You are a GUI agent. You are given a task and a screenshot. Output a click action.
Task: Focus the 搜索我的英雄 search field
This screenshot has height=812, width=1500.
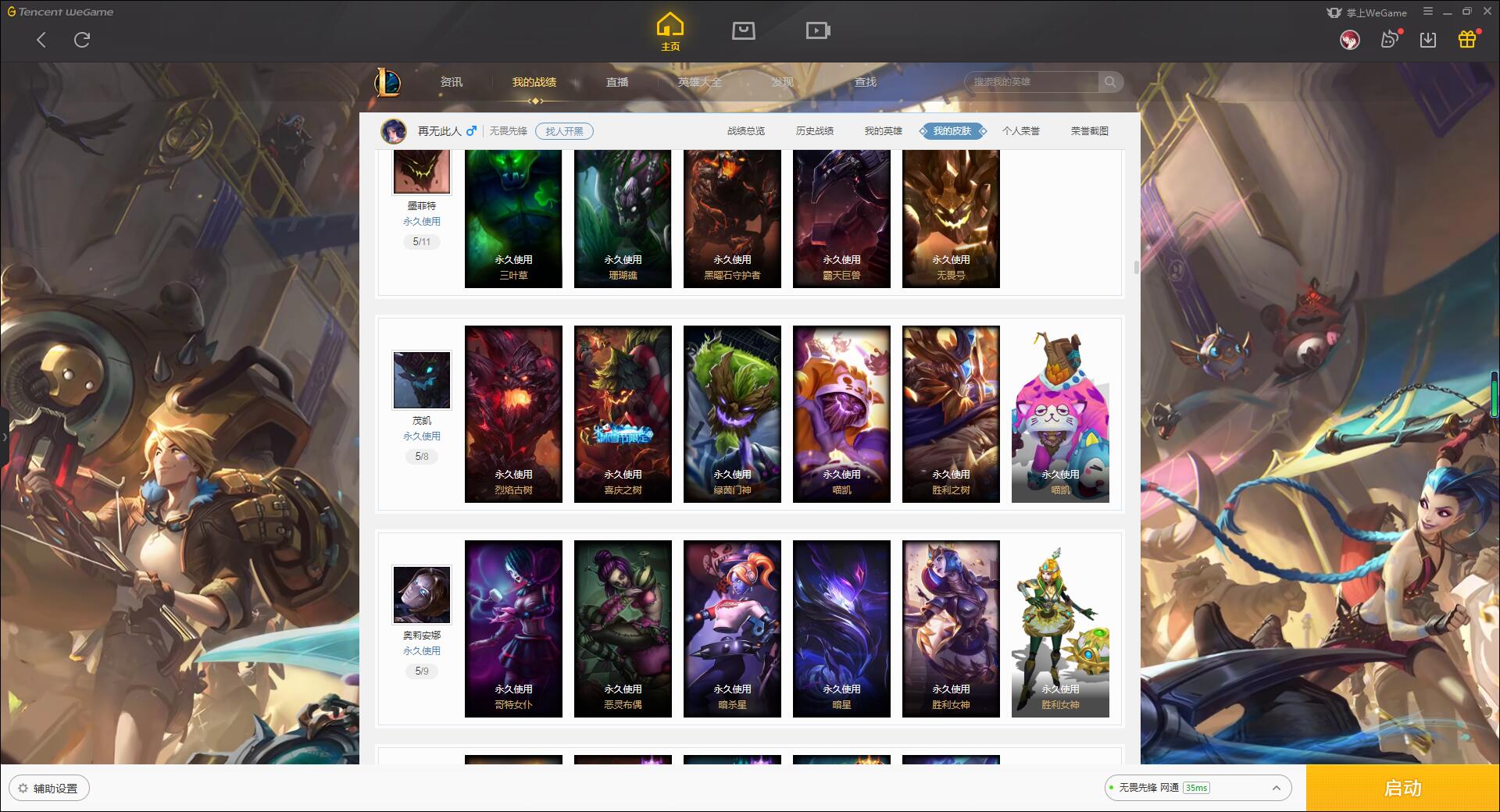pos(1031,82)
